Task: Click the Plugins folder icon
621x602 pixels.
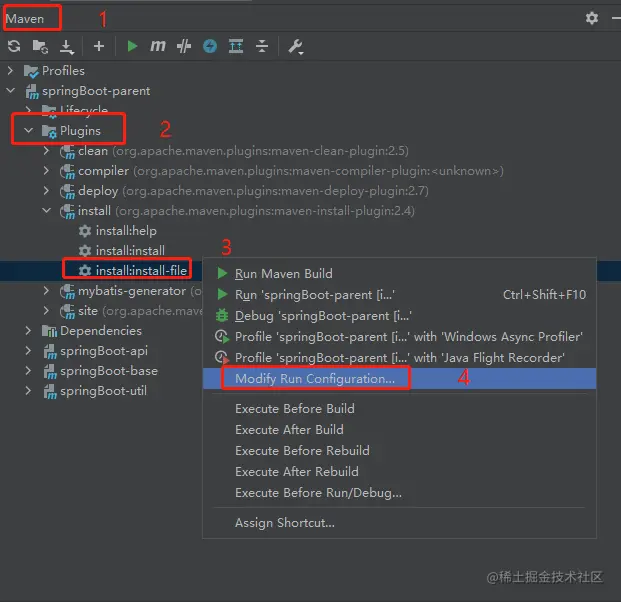Action: coord(50,131)
